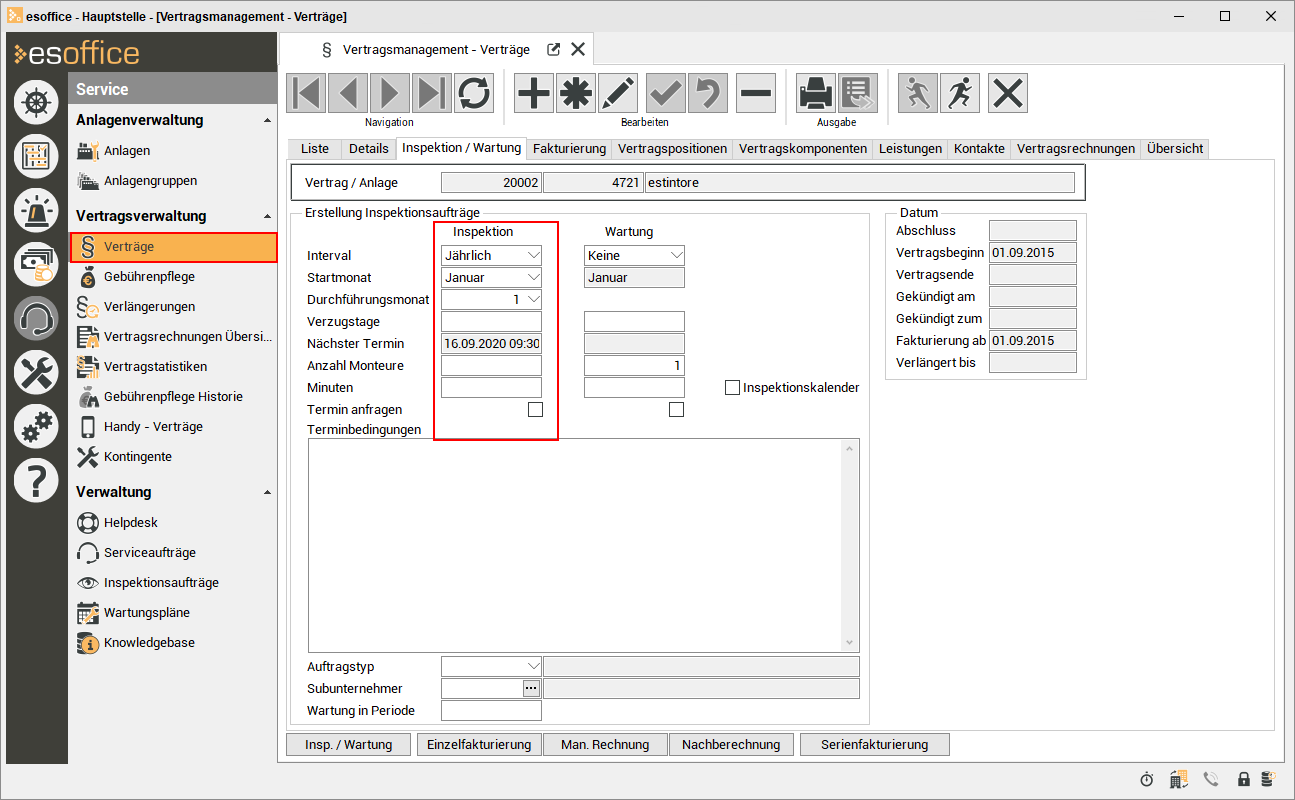Collapse the Vertragsverwaltung section
The width and height of the screenshot is (1295, 800).
click(266, 217)
